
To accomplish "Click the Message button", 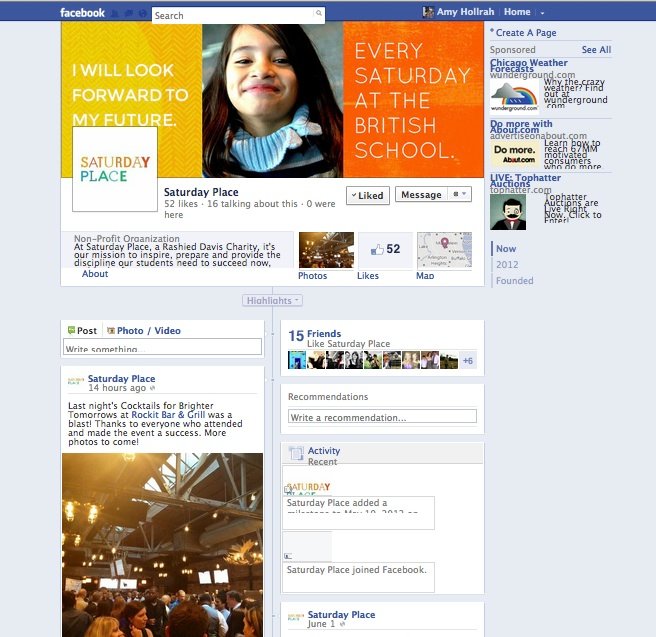I will pyautogui.click(x=420, y=195).
